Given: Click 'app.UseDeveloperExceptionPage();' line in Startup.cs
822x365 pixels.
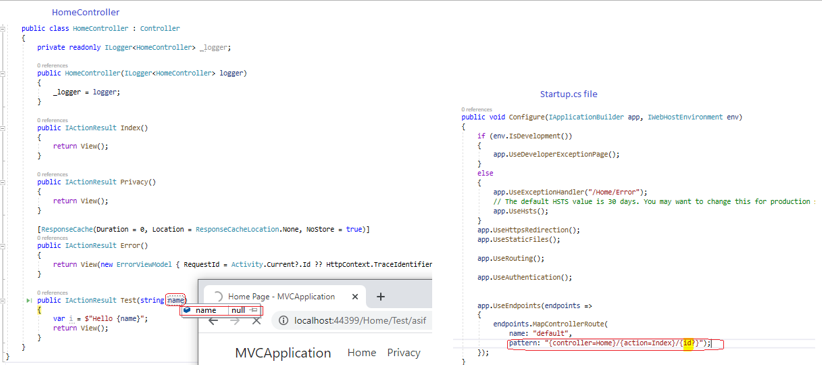Looking at the screenshot, I should pos(557,155).
